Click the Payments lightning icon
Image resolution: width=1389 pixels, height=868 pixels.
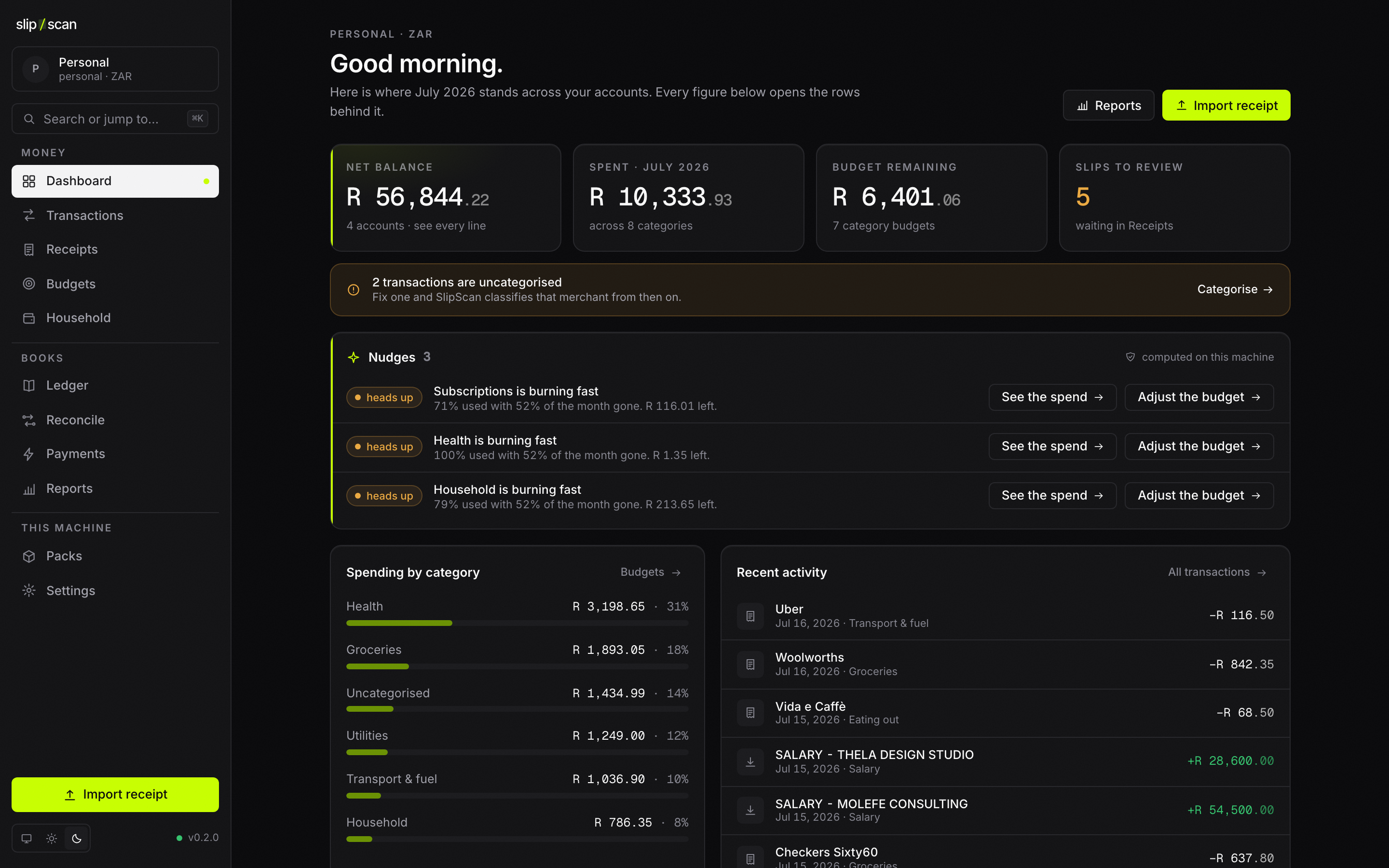point(29,454)
